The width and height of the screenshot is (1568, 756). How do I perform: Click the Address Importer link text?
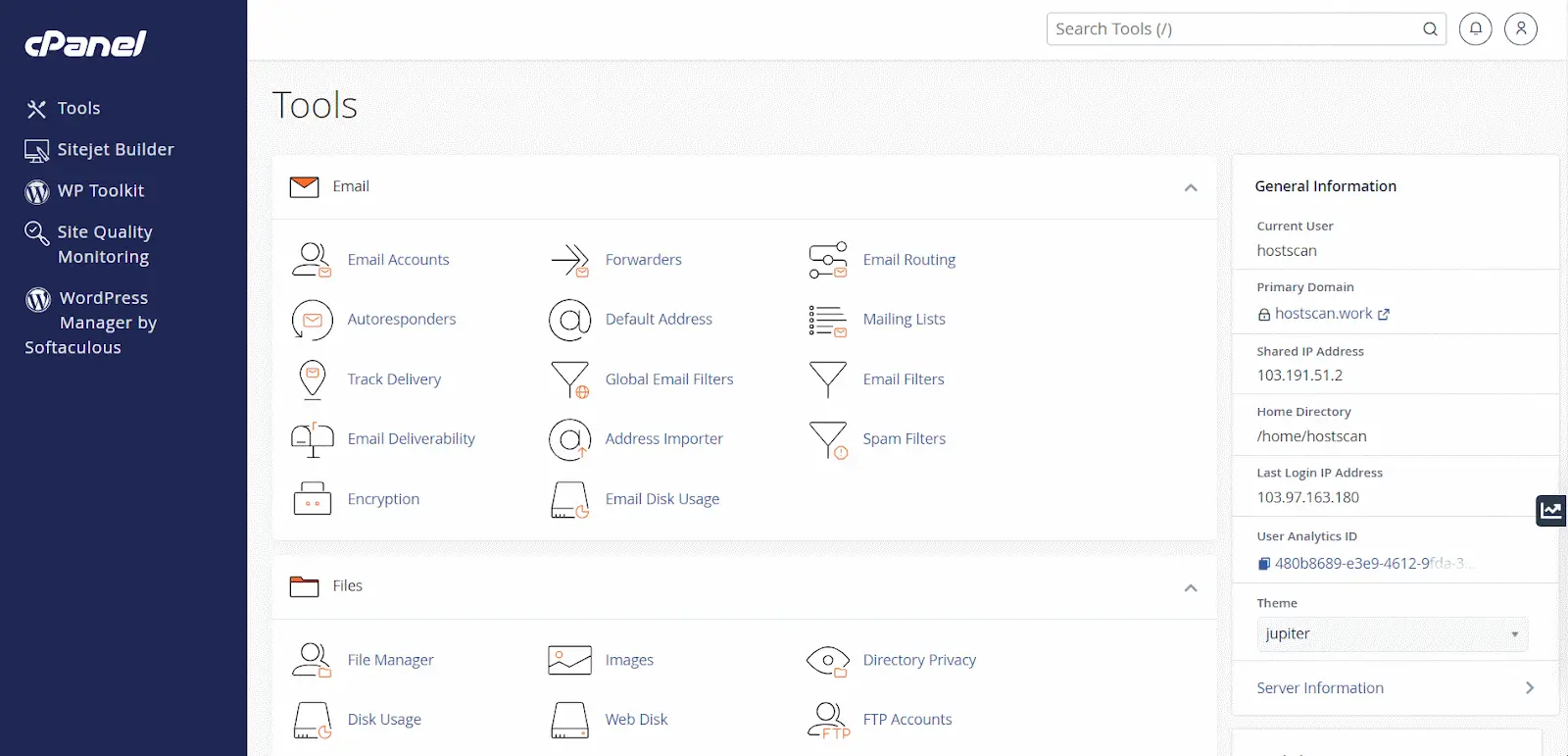663,439
